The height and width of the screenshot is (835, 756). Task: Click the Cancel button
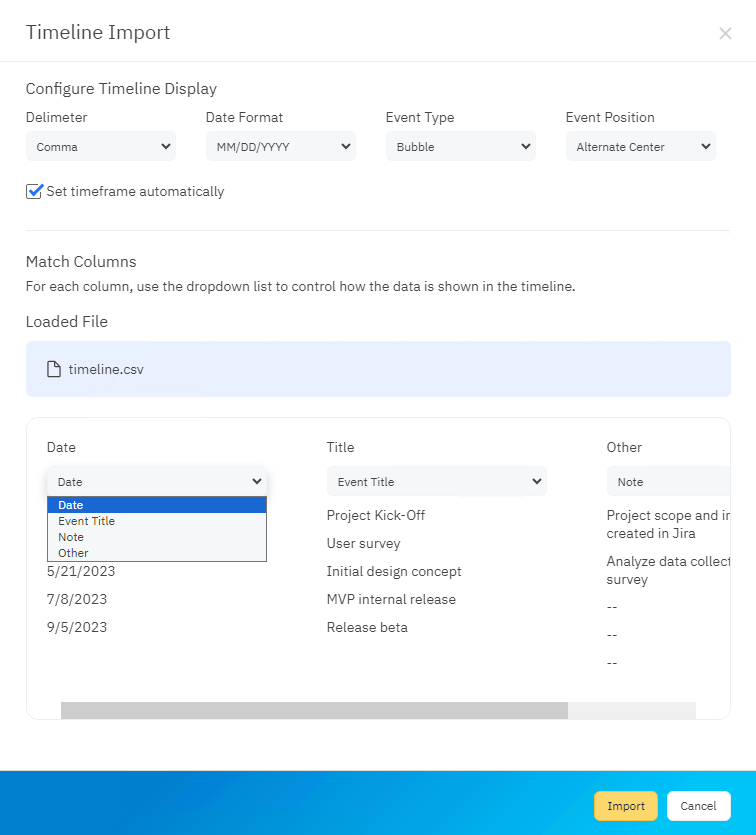[698, 806]
